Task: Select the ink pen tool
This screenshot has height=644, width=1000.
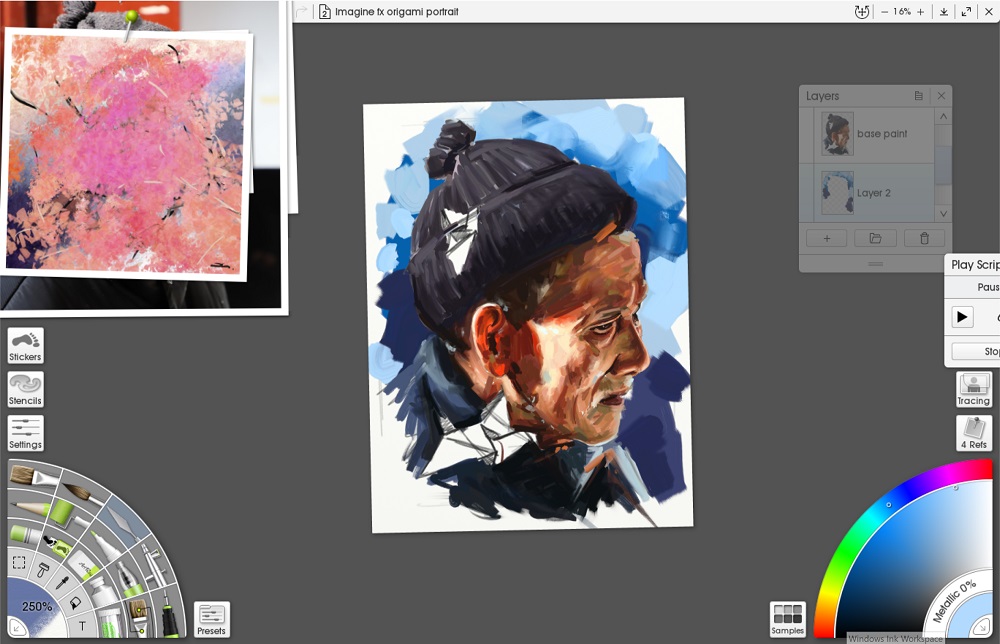Action: point(169,613)
